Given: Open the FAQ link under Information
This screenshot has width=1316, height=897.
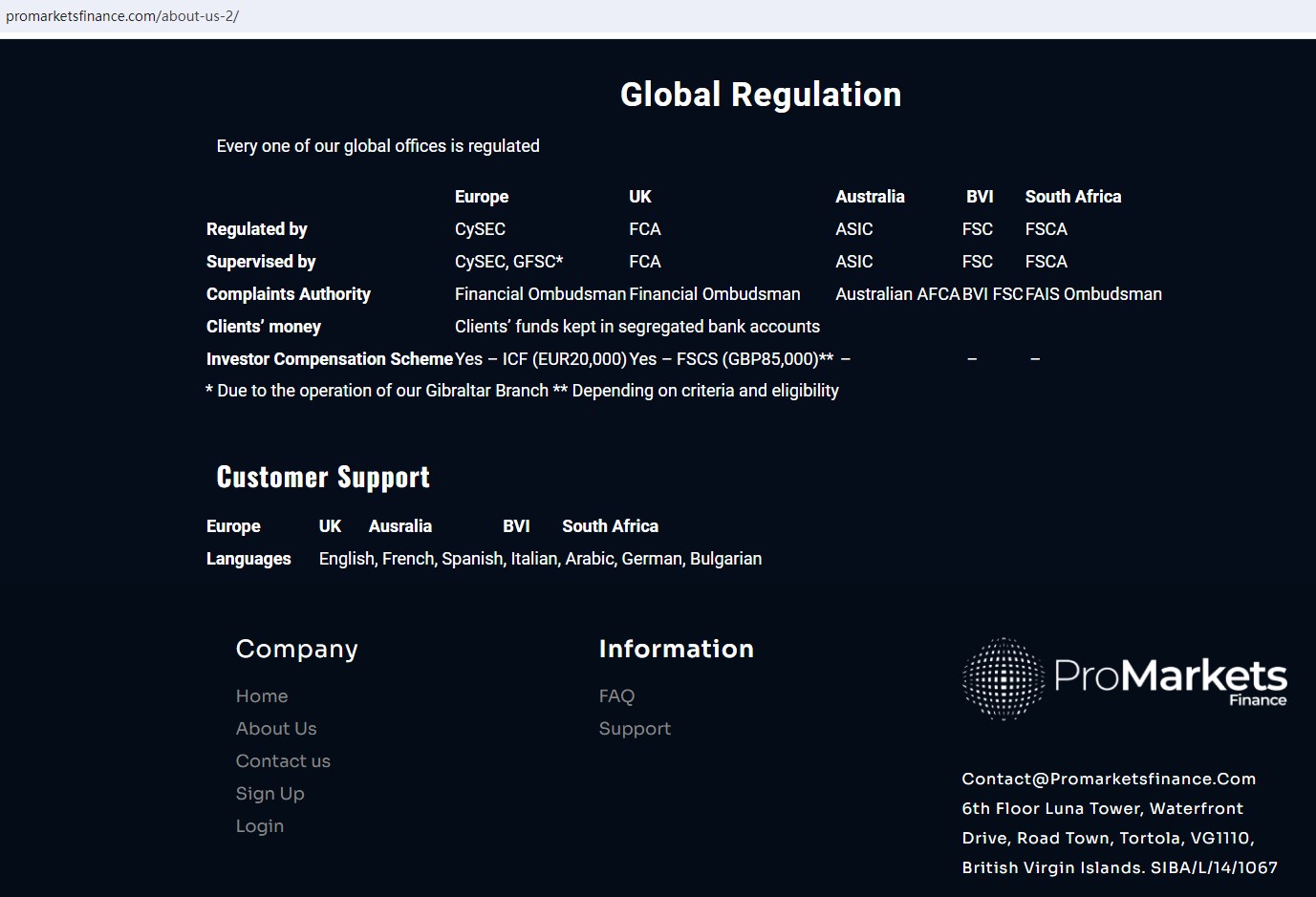Looking at the screenshot, I should click(x=616, y=696).
